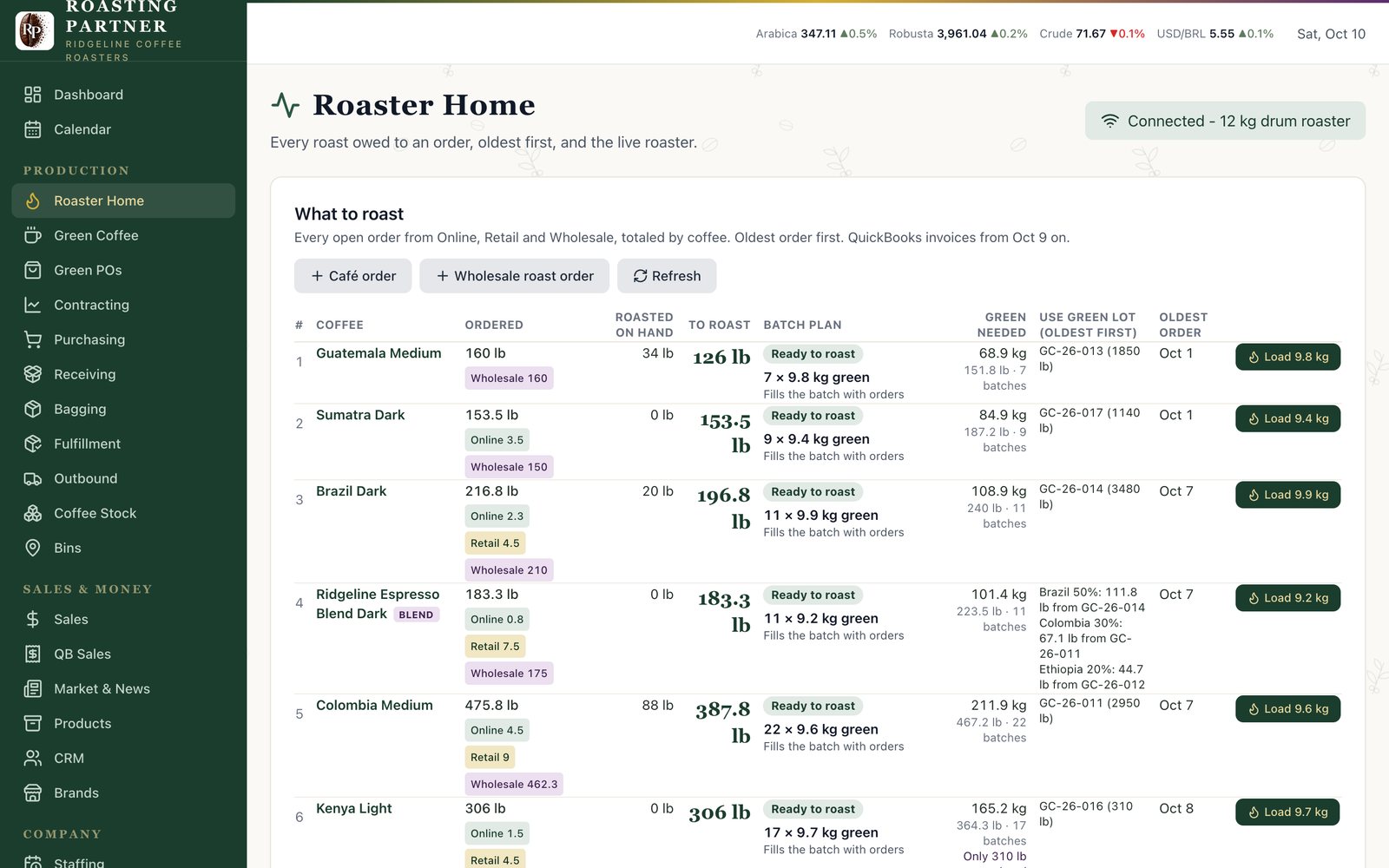Click the Market & News newspaper icon

click(x=33, y=688)
